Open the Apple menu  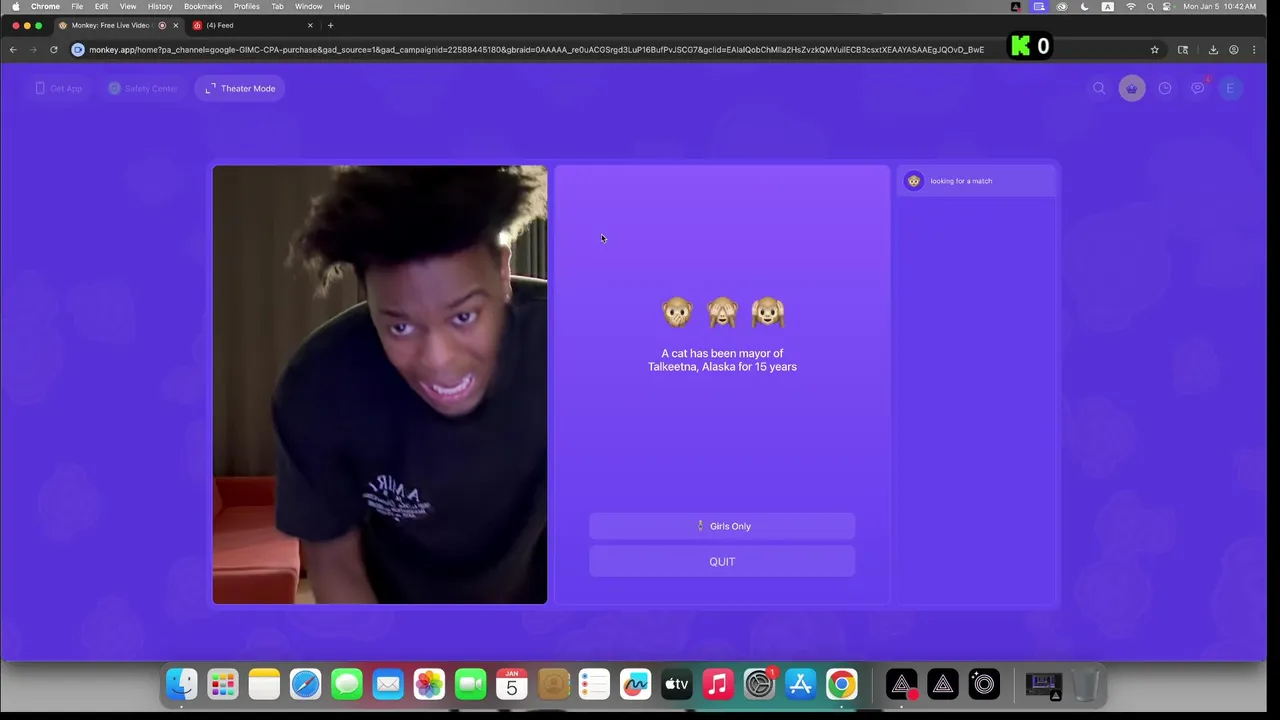tap(15, 6)
